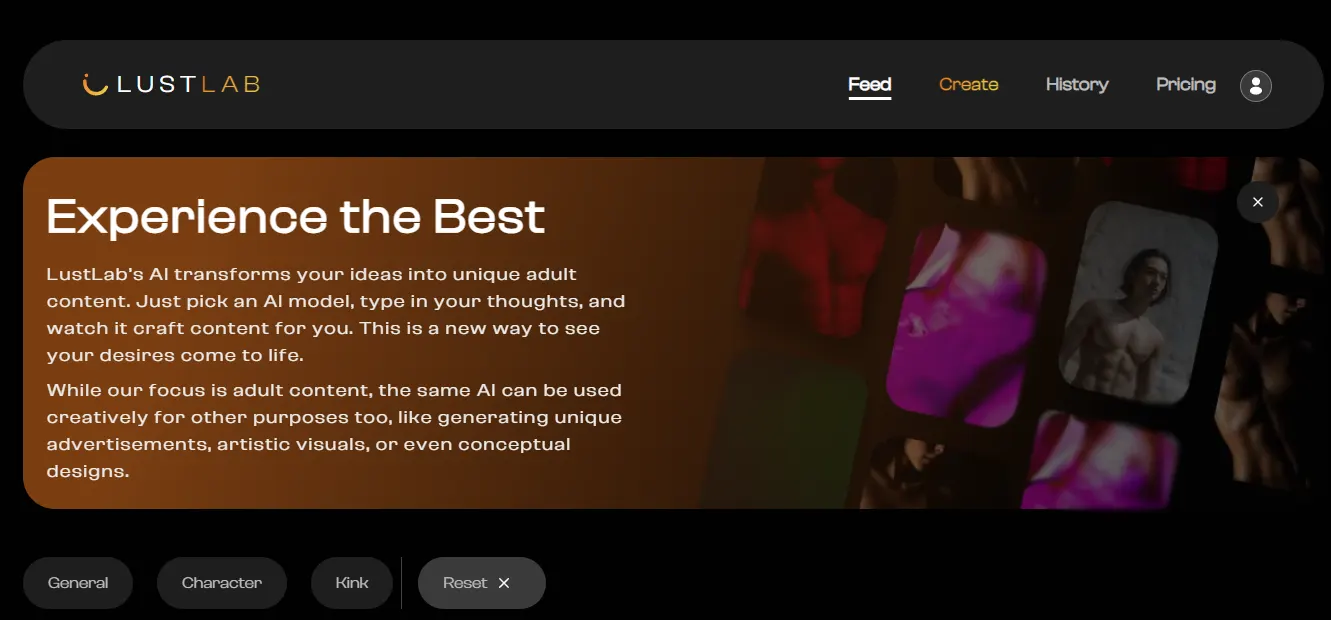Open the shirtless man preview thumbnail
Image resolution: width=1331 pixels, height=620 pixels.
coord(1139,312)
